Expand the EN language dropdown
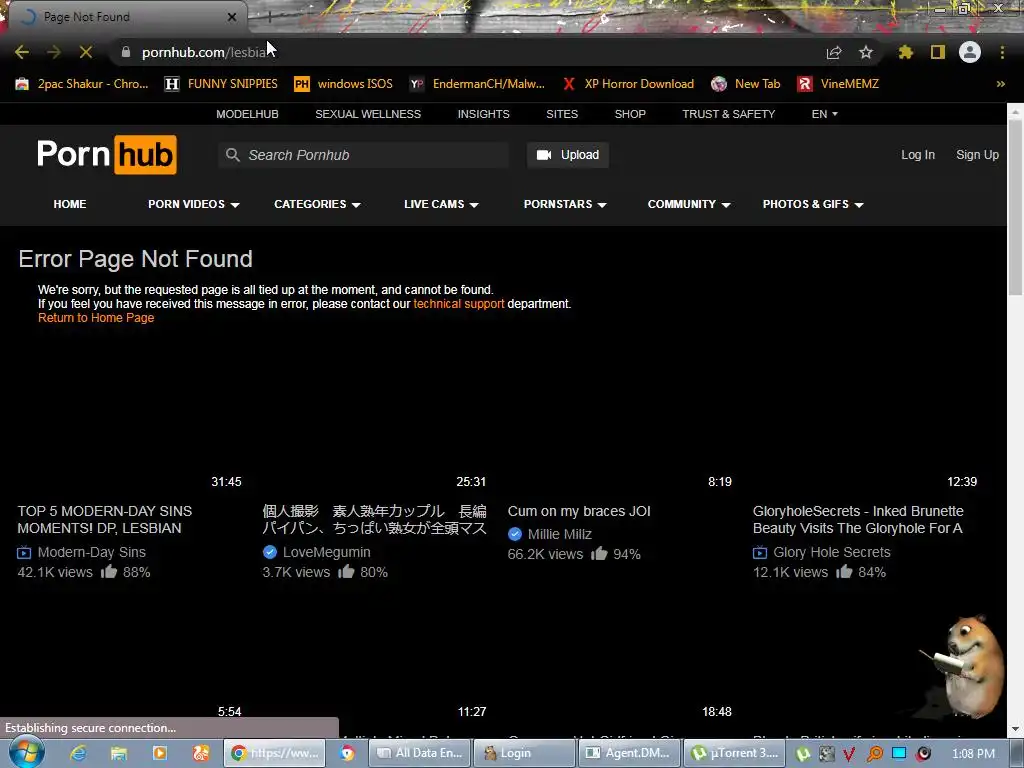Image resolution: width=1024 pixels, height=768 pixels. pyautogui.click(x=824, y=114)
